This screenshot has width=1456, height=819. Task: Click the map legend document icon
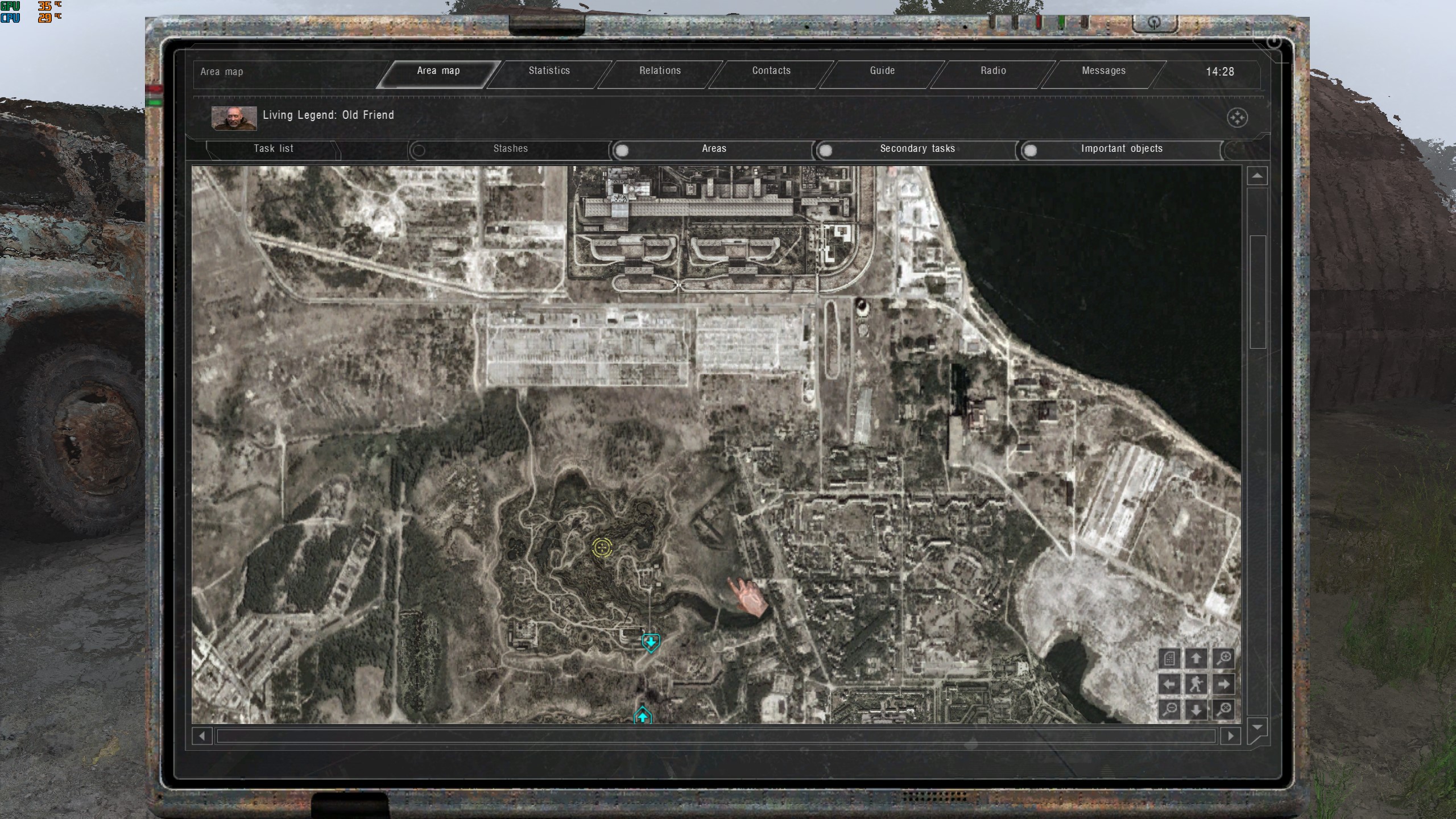(x=1169, y=659)
